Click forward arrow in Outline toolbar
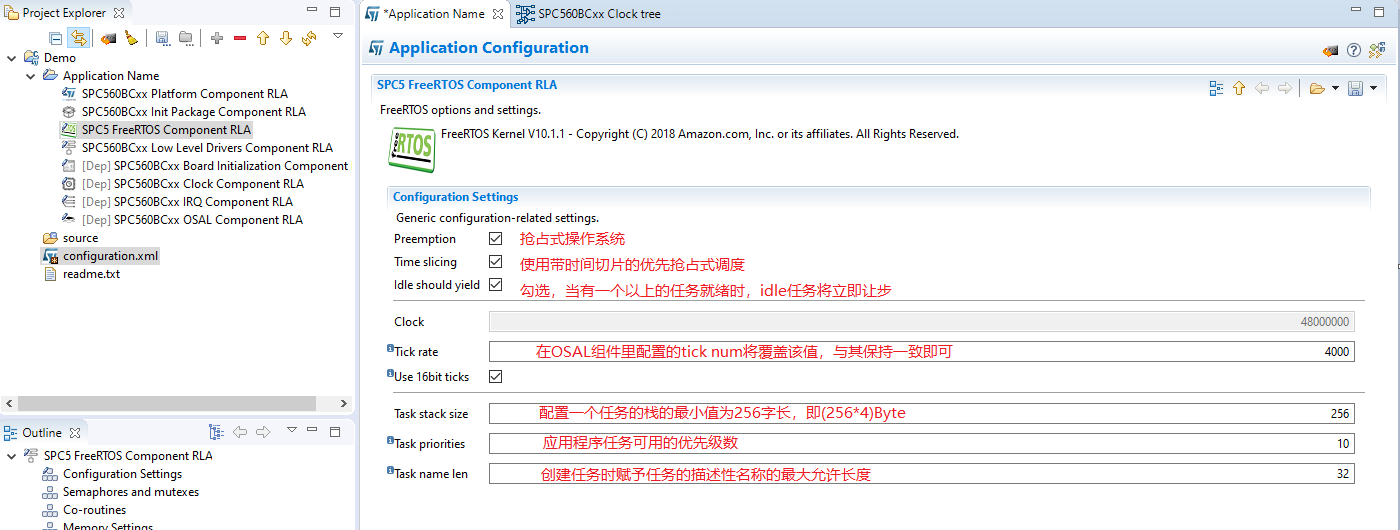The image size is (1400, 530). (263, 432)
